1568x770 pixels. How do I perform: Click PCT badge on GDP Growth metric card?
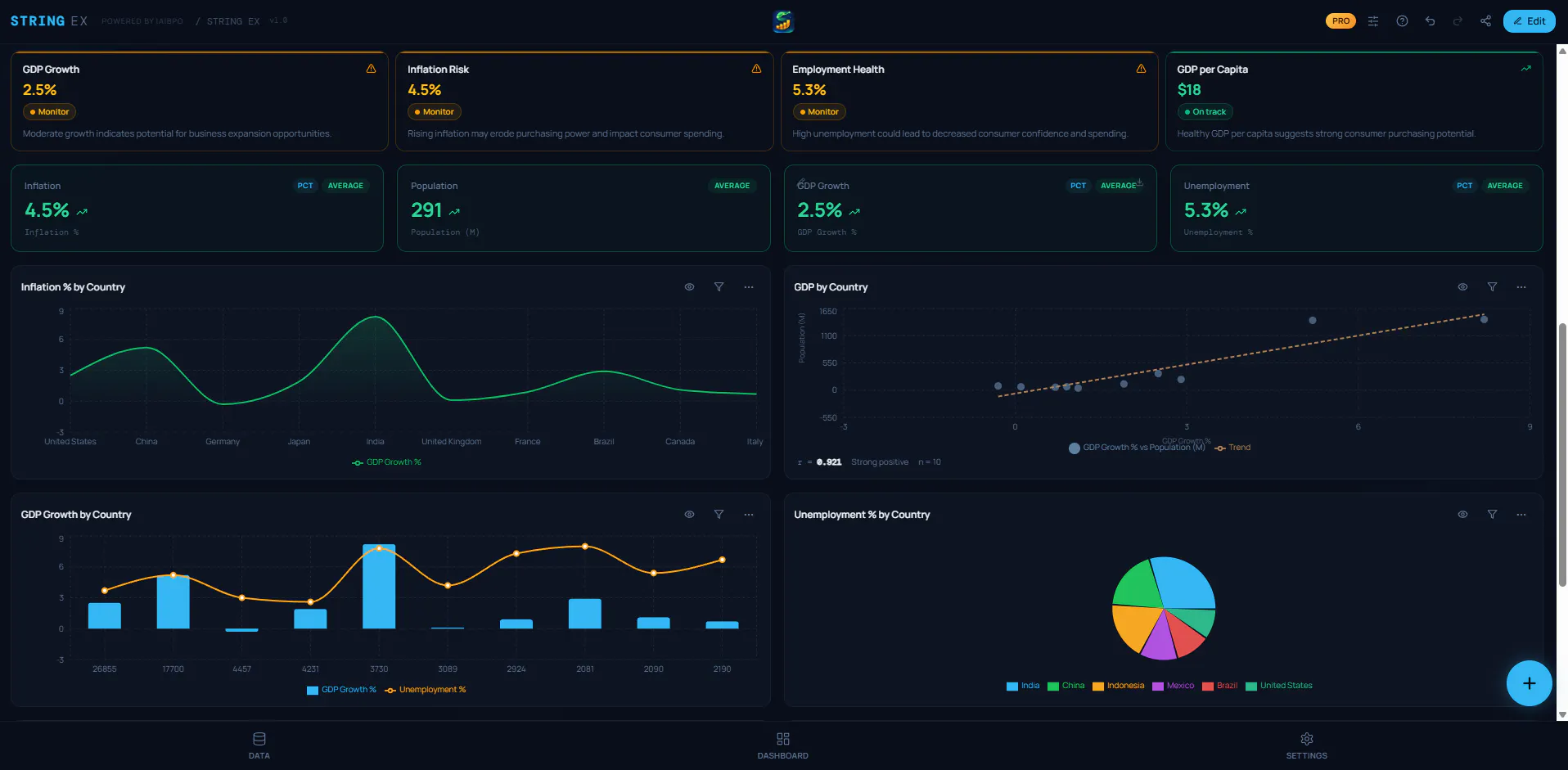click(x=1079, y=186)
